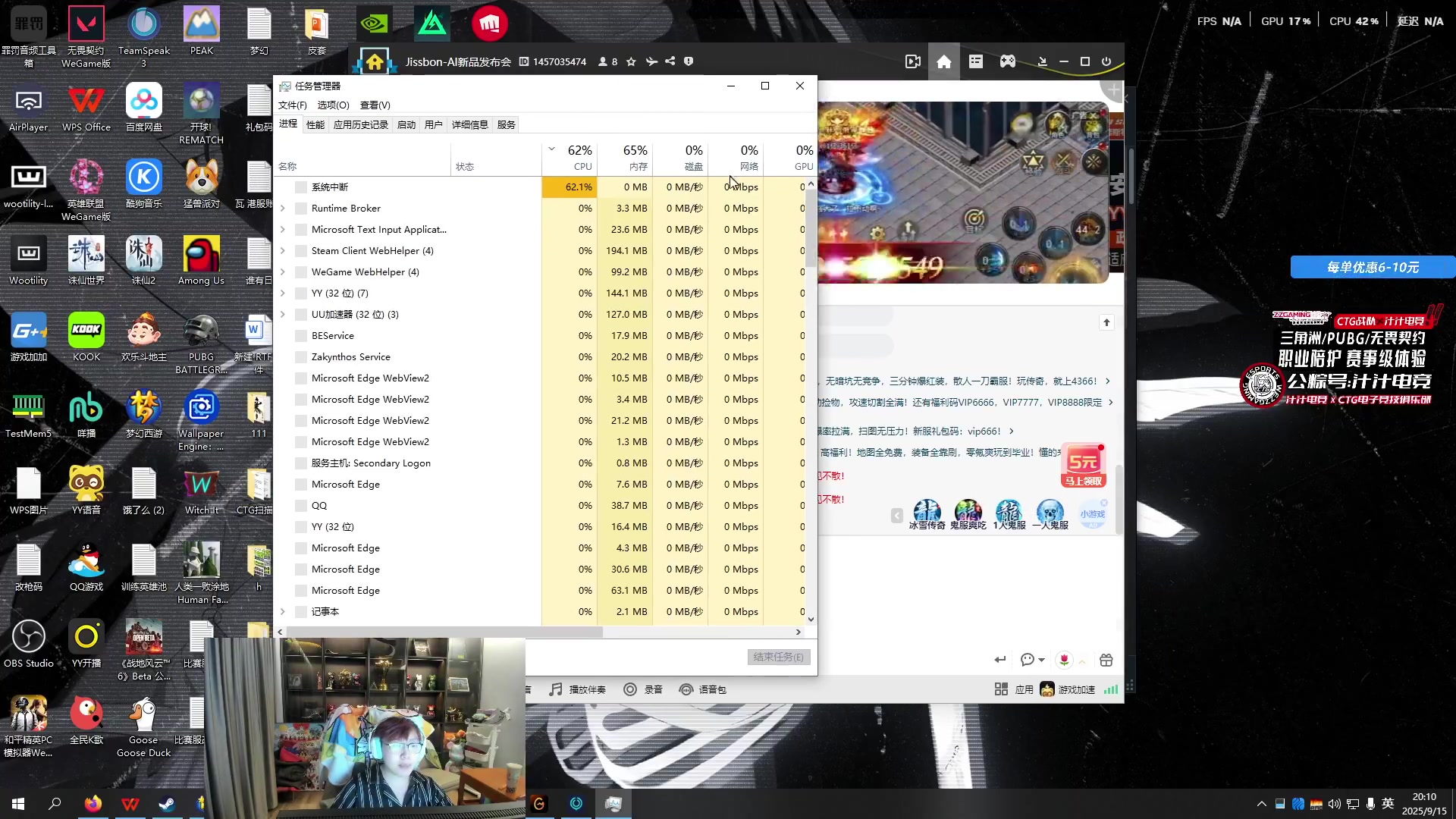Open the 选项(O) menu in Task Manager
This screenshot has width=1456, height=819.
click(x=333, y=105)
